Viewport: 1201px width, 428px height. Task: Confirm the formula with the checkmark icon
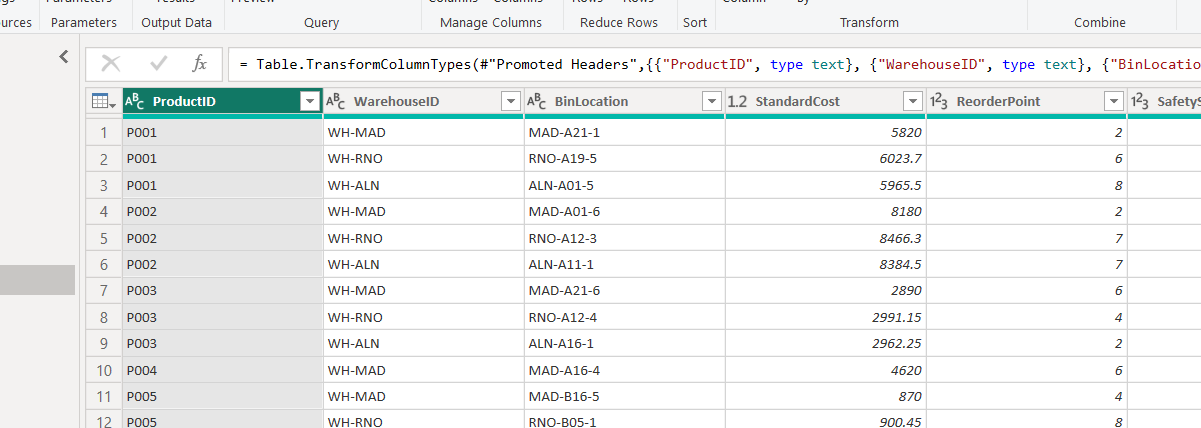pyautogui.click(x=158, y=63)
